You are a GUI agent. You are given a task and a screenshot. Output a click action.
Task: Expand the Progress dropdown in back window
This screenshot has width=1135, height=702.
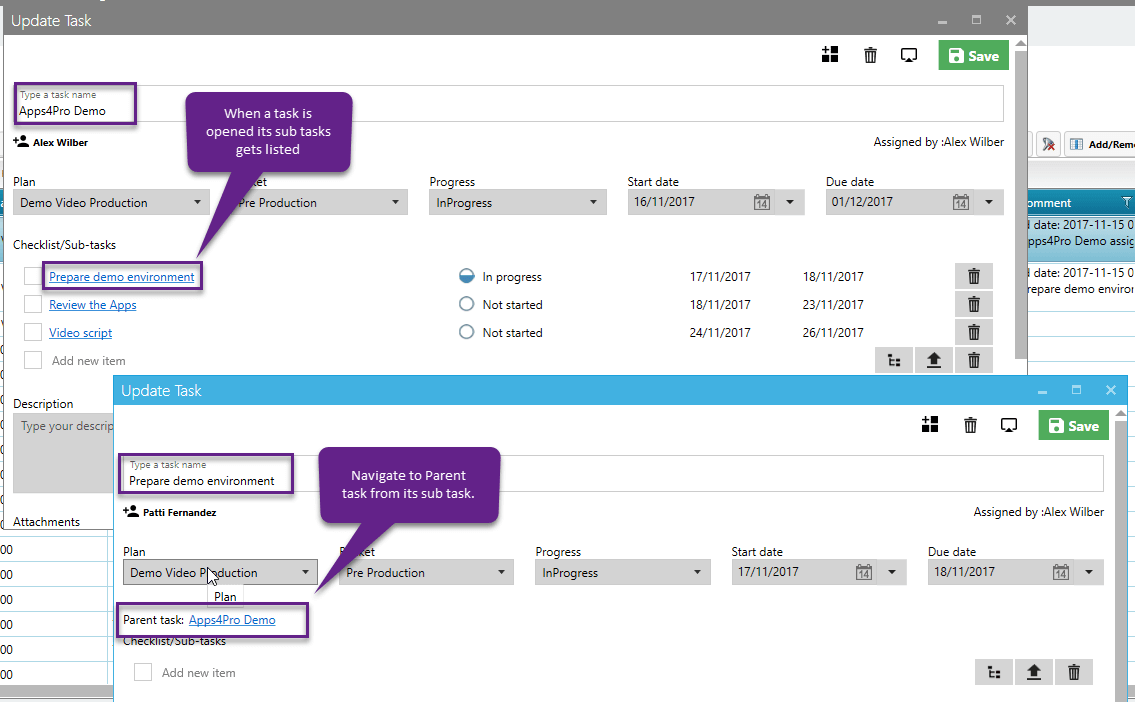pyautogui.click(x=593, y=202)
